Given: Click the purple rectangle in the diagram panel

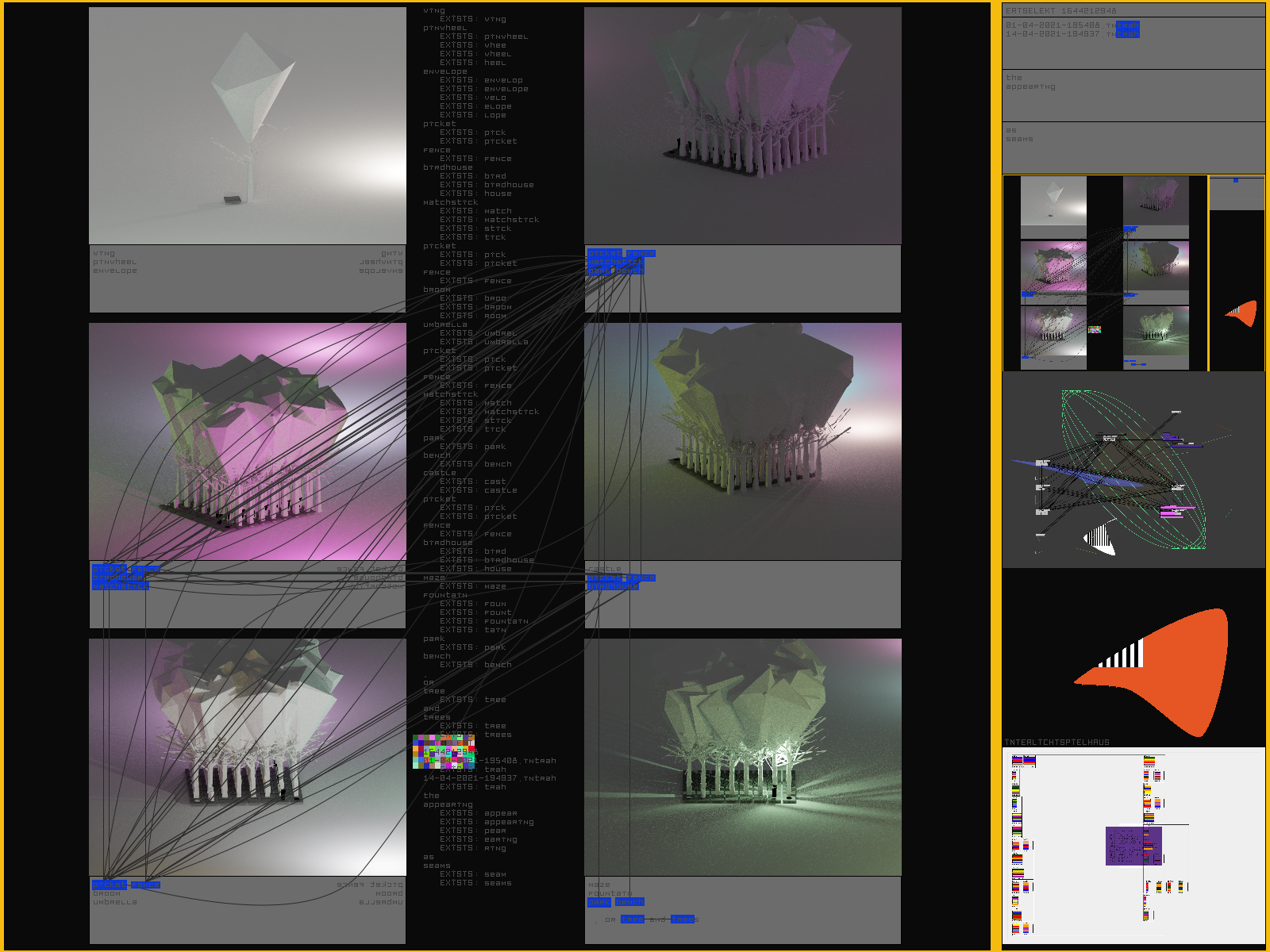Looking at the screenshot, I should (1133, 846).
